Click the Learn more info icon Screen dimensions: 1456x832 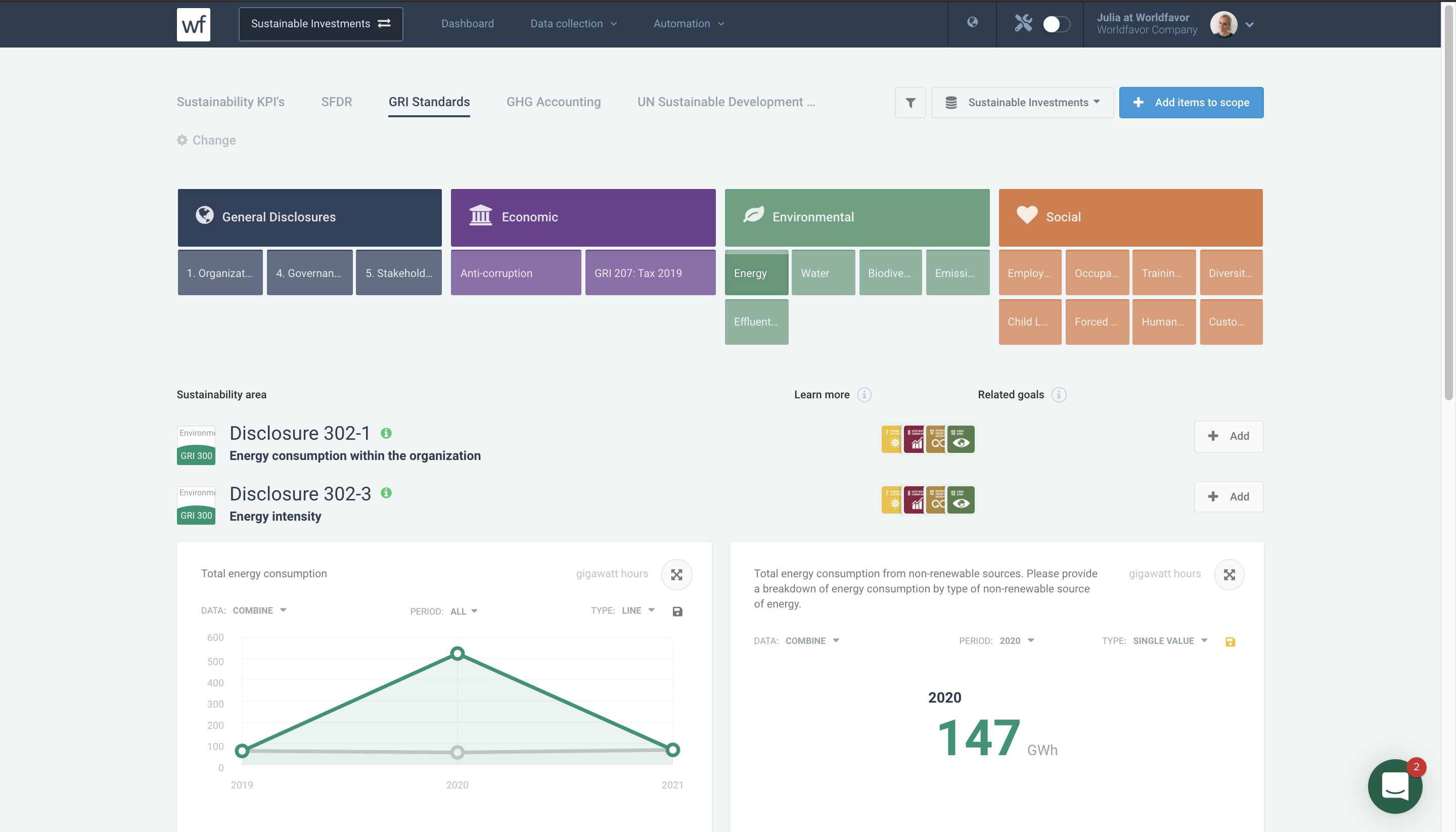point(864,395)
